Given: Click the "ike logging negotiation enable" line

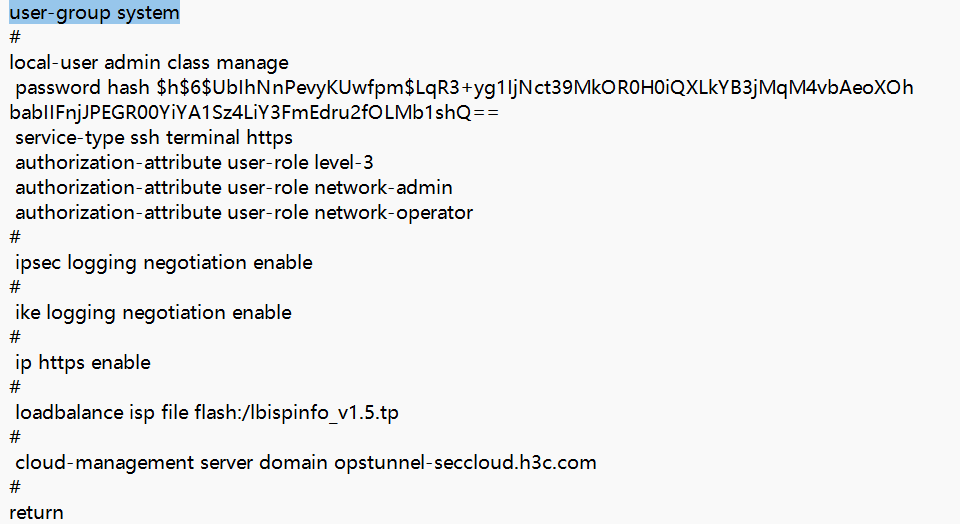Looking at the screenshot, I should [153, 313].
